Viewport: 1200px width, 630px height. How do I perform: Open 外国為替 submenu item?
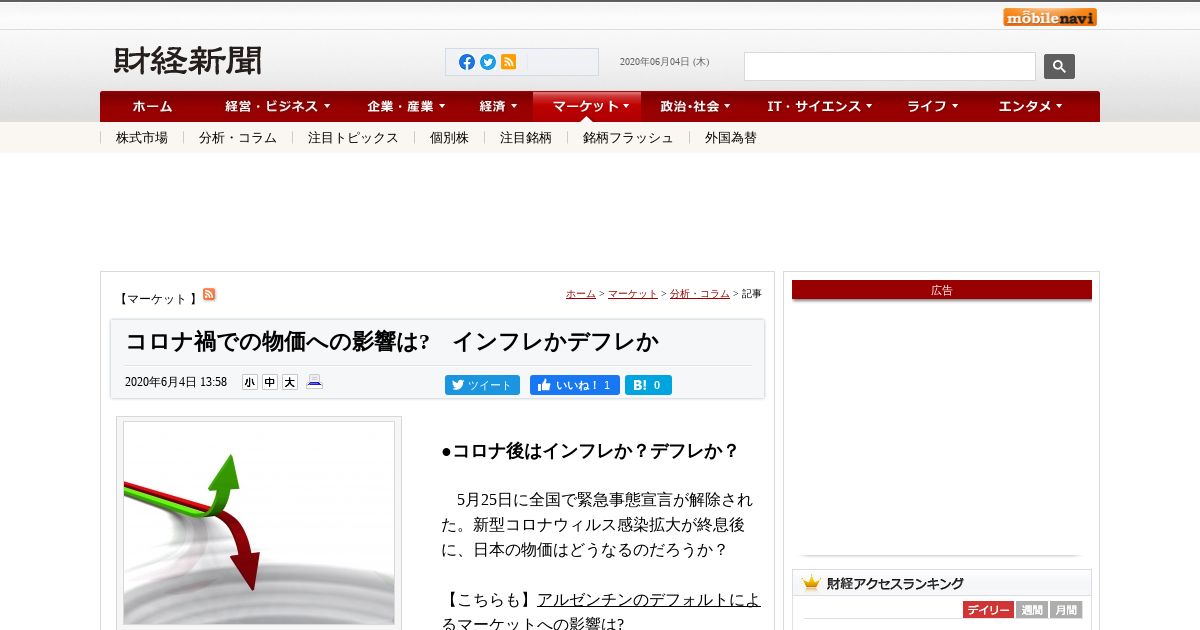click(731, 138)
